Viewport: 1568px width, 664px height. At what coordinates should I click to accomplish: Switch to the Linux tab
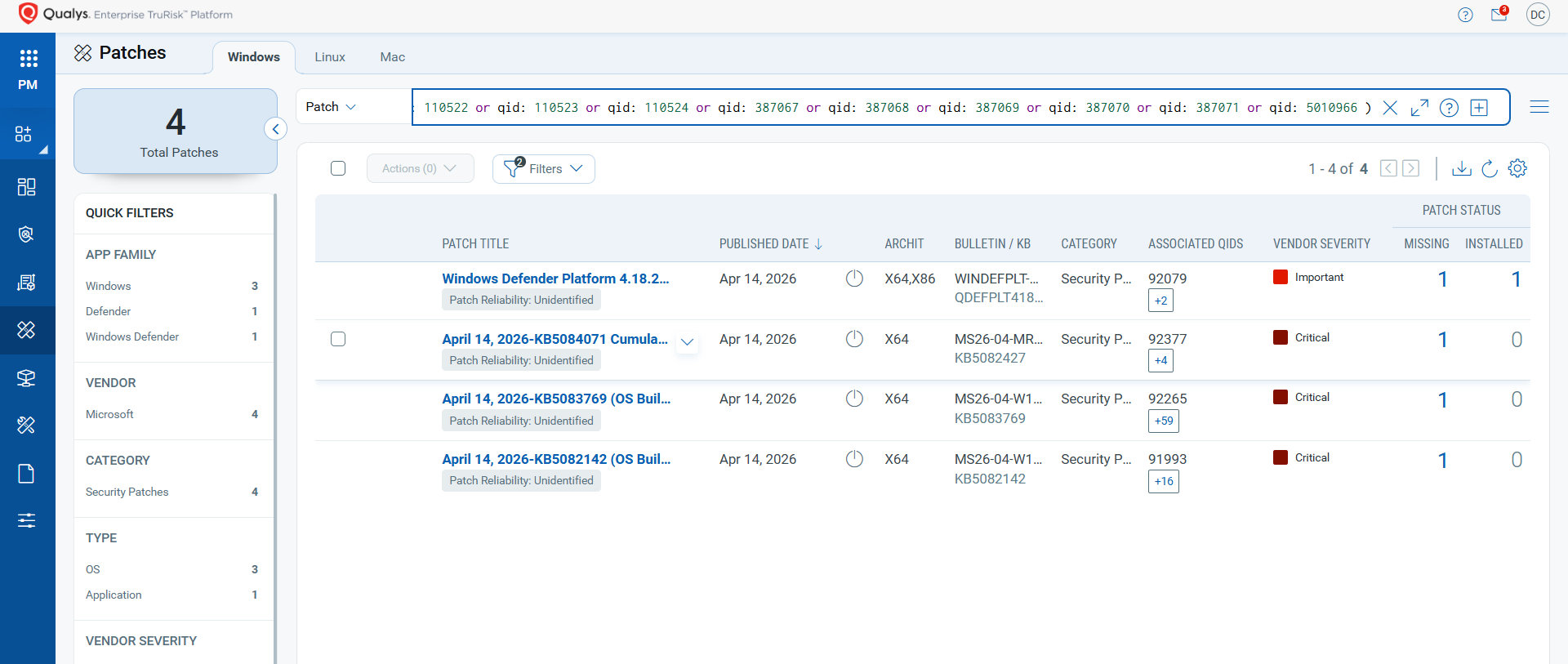(x=330, y=57)
